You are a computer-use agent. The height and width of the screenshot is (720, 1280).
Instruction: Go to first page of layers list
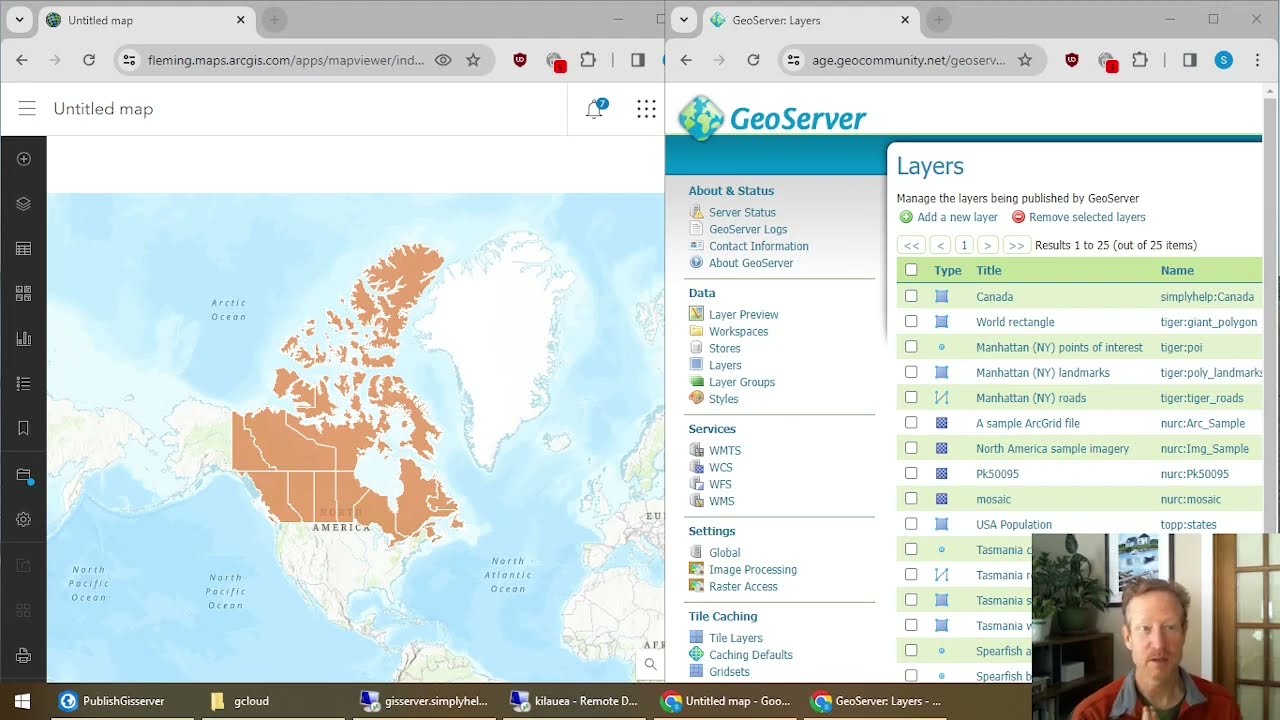tap(911, 245)
